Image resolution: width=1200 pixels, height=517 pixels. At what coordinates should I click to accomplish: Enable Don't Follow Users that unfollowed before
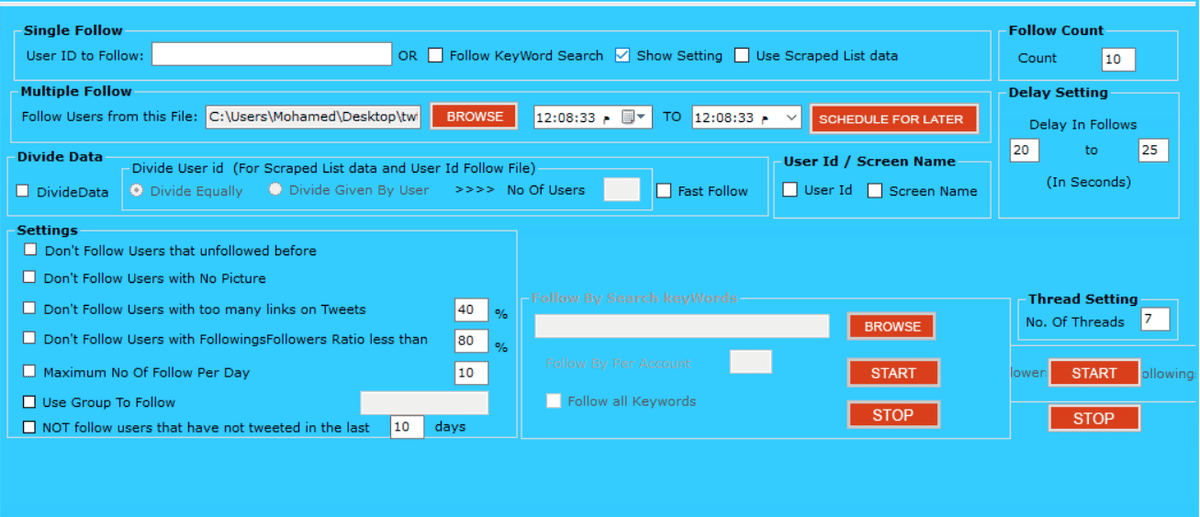pyautogui.click(x=30, y=250)
